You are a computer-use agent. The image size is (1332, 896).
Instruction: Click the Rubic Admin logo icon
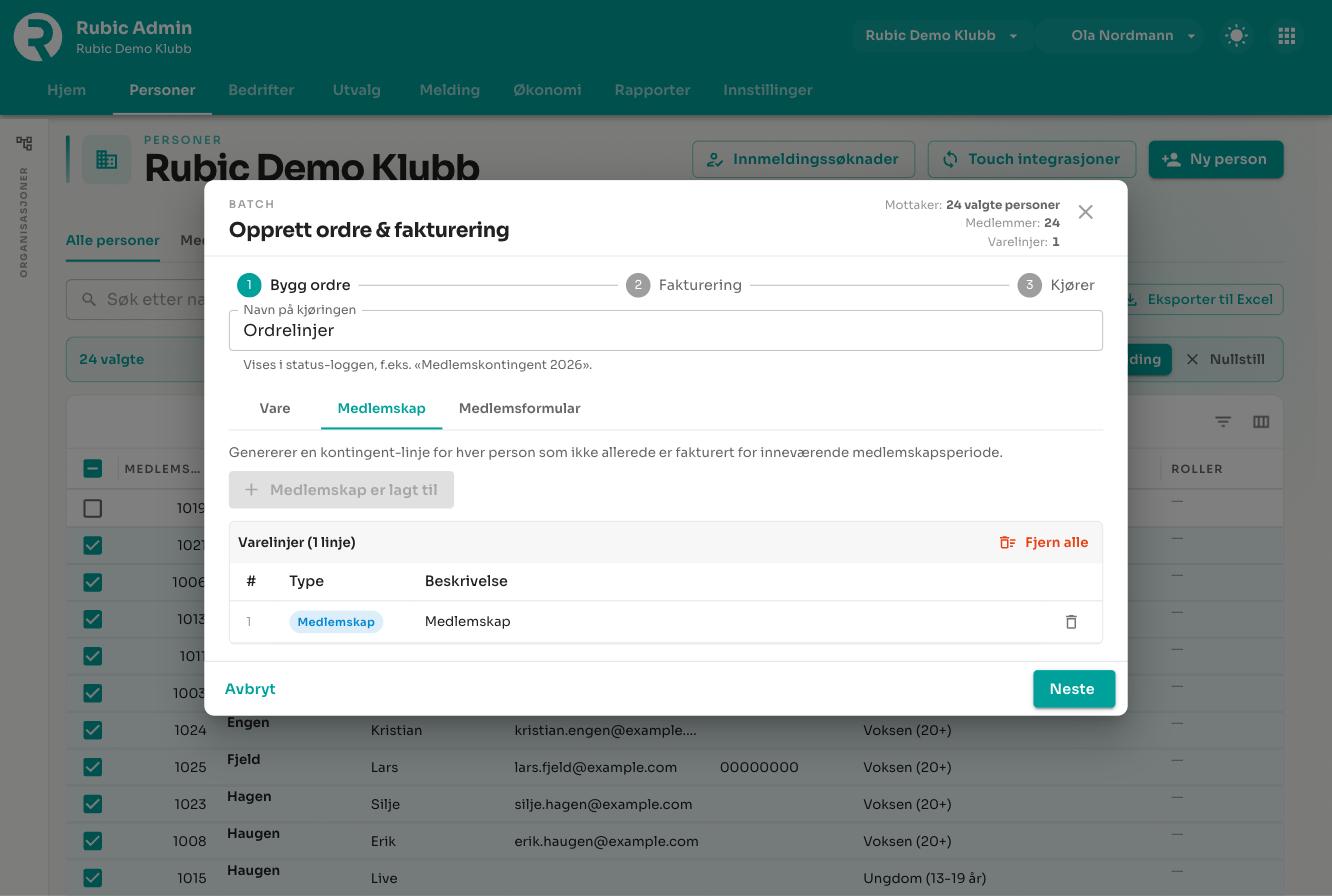click(x=38, y=37)
